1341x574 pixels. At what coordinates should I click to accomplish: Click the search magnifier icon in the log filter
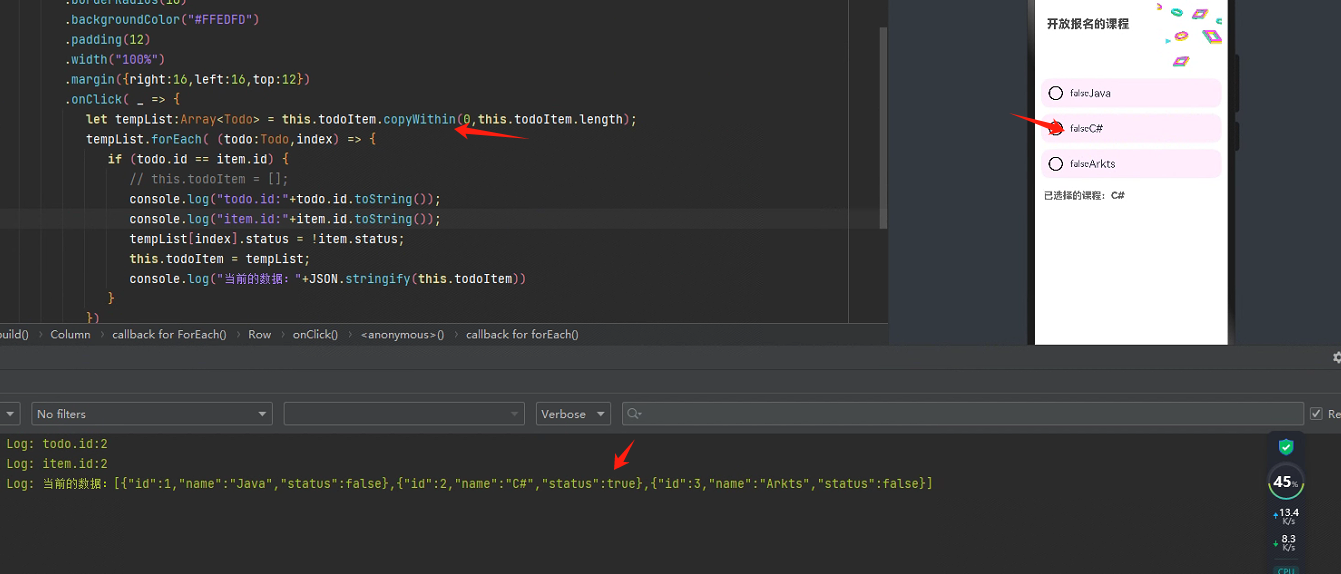click(634, 414)
